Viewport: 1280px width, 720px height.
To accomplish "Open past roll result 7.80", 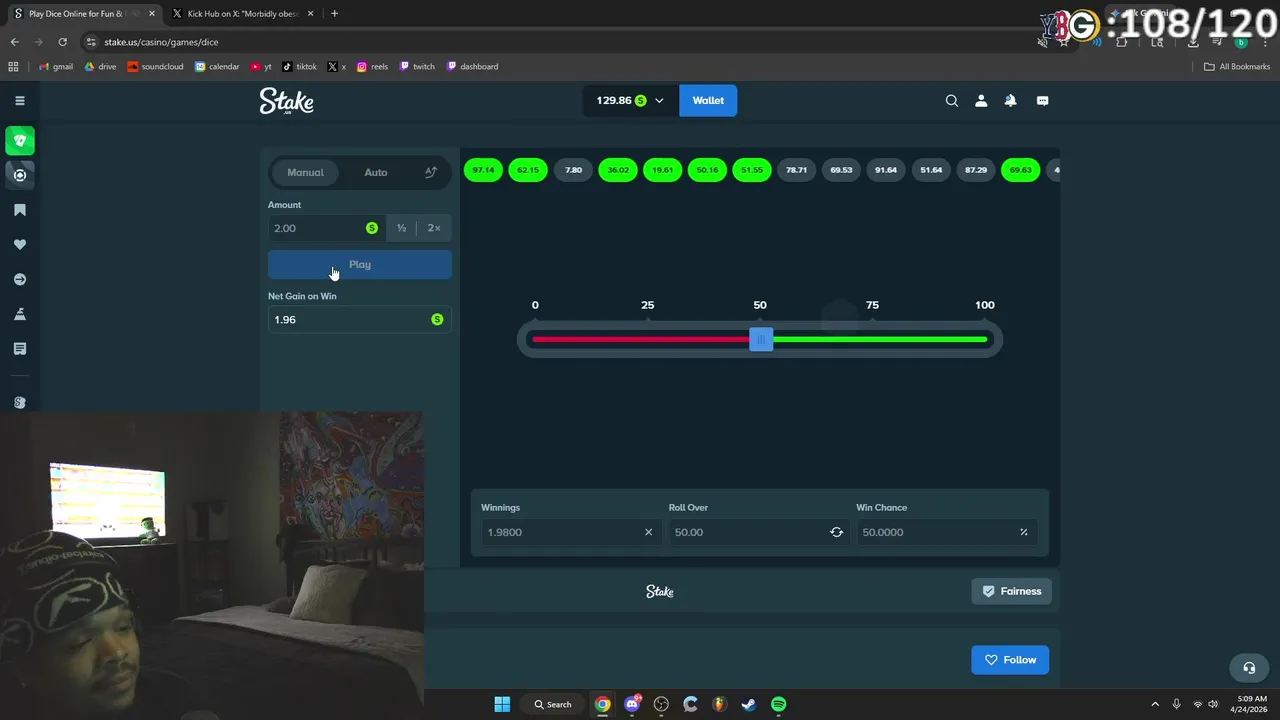I will pyautogui.click(x=573, y=170).
